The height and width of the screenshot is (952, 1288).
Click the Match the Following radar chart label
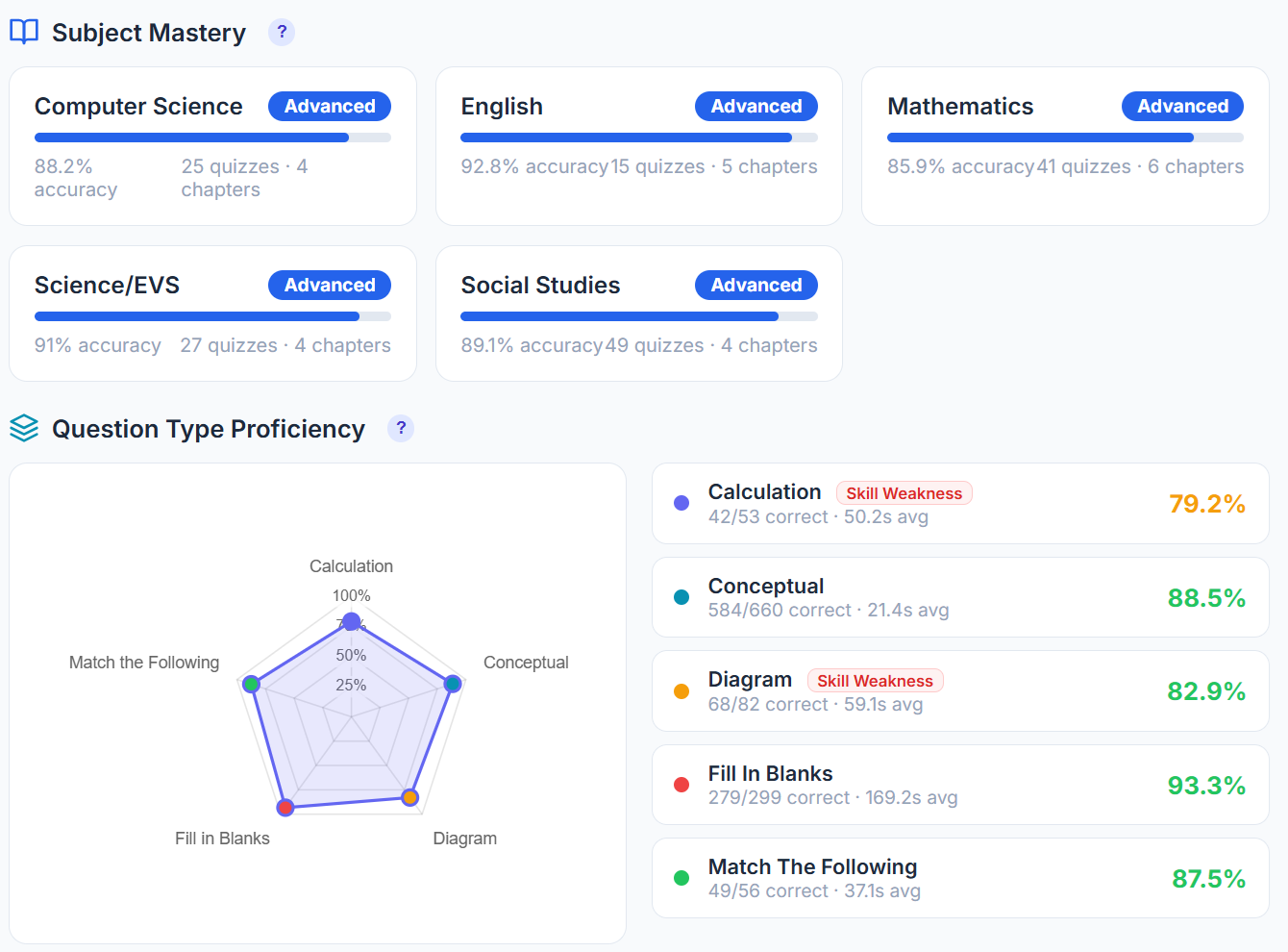coord(143,663)
